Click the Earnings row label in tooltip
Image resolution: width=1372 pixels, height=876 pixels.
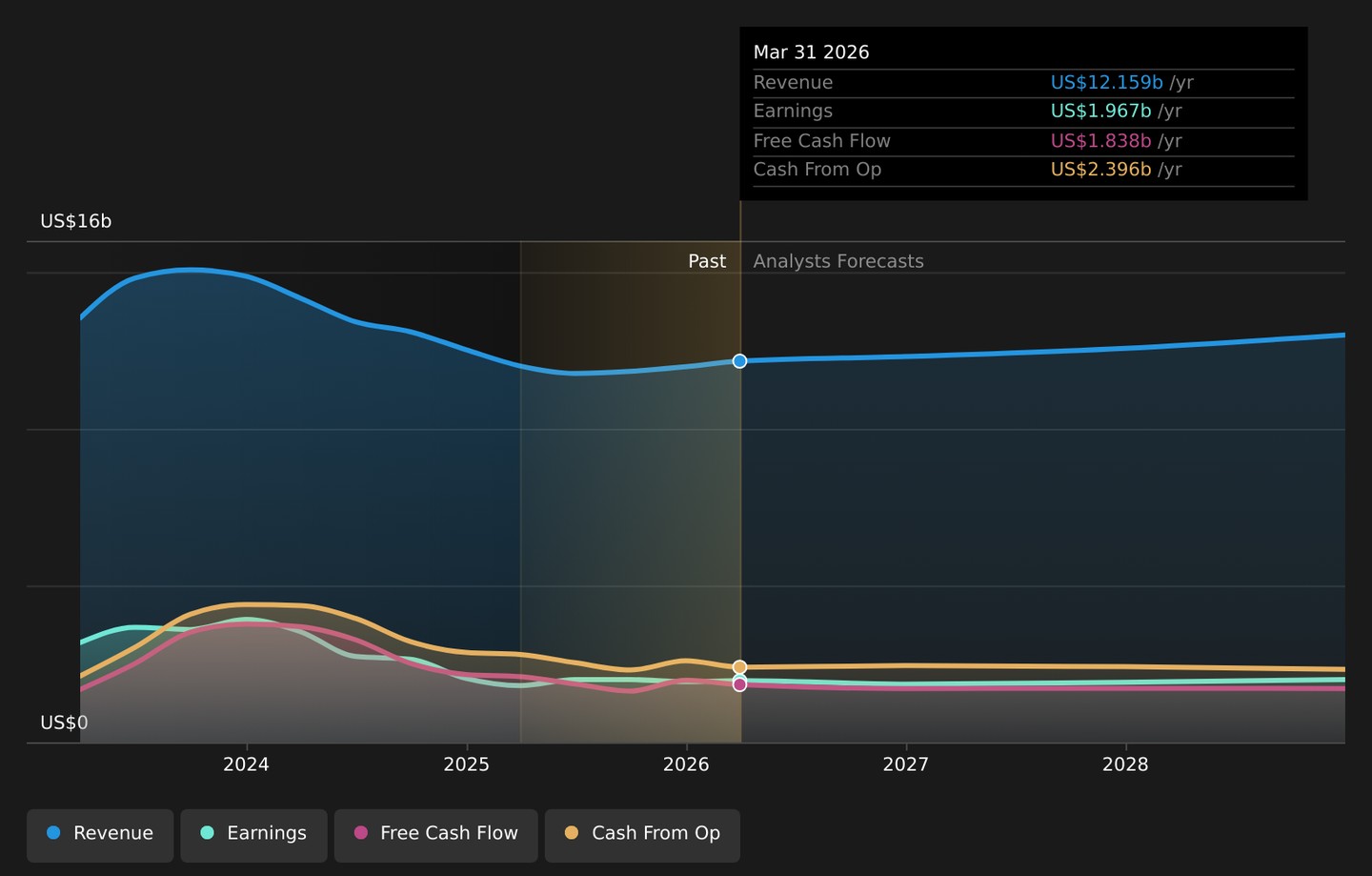(x=793, y=111)
